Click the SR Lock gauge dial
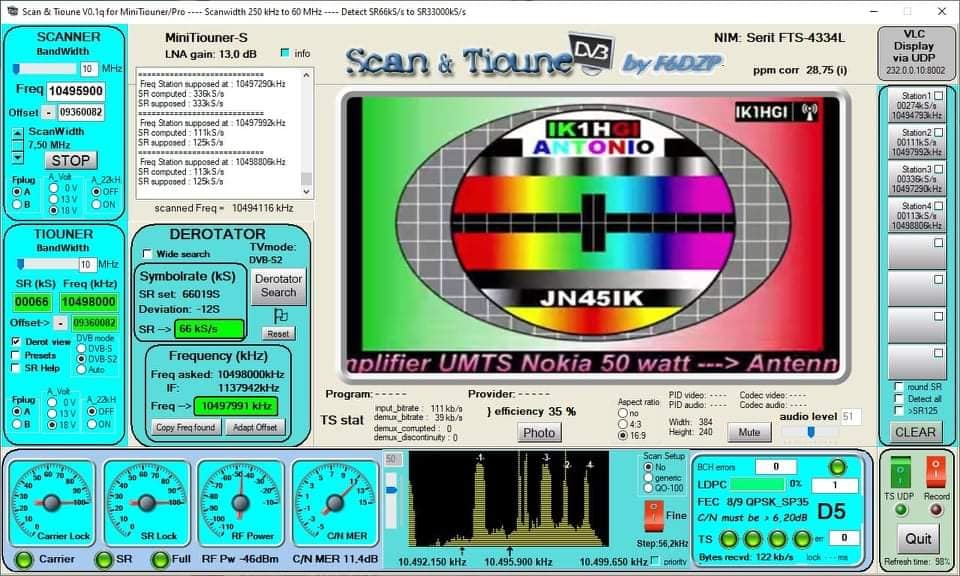Viewport: 960px width, 576px height. pyautogui.click(x=146, y=503)
